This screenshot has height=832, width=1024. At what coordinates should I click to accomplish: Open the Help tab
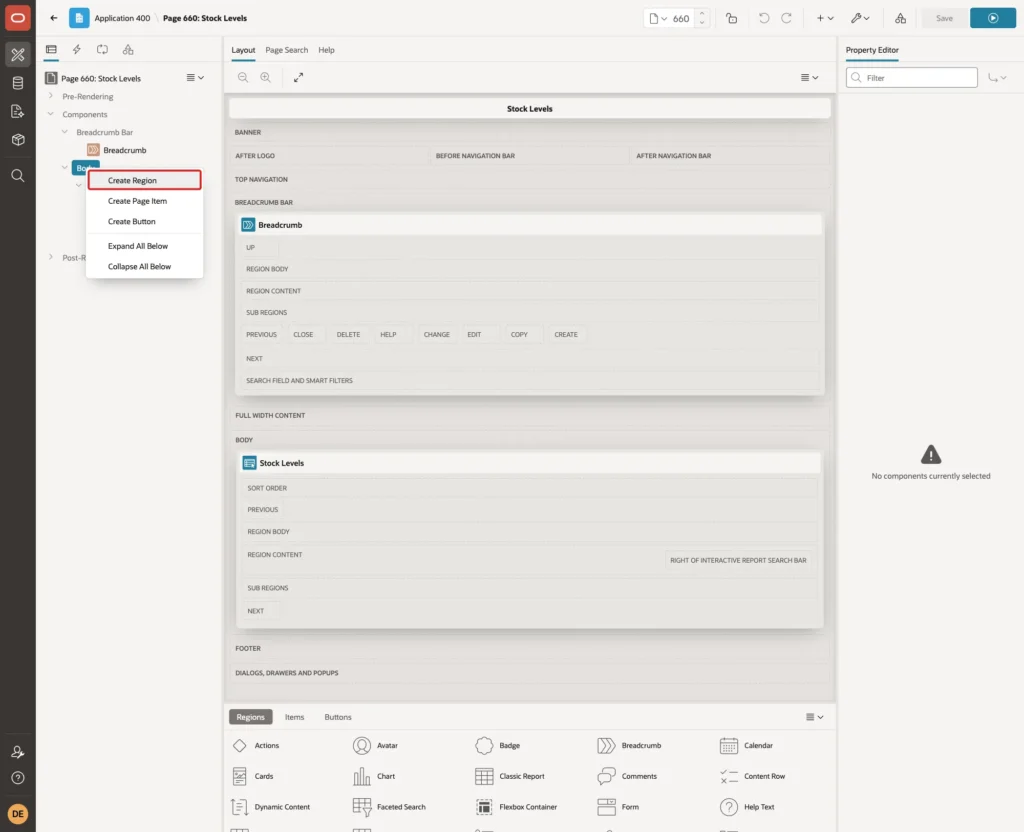(x=327, y=50)
